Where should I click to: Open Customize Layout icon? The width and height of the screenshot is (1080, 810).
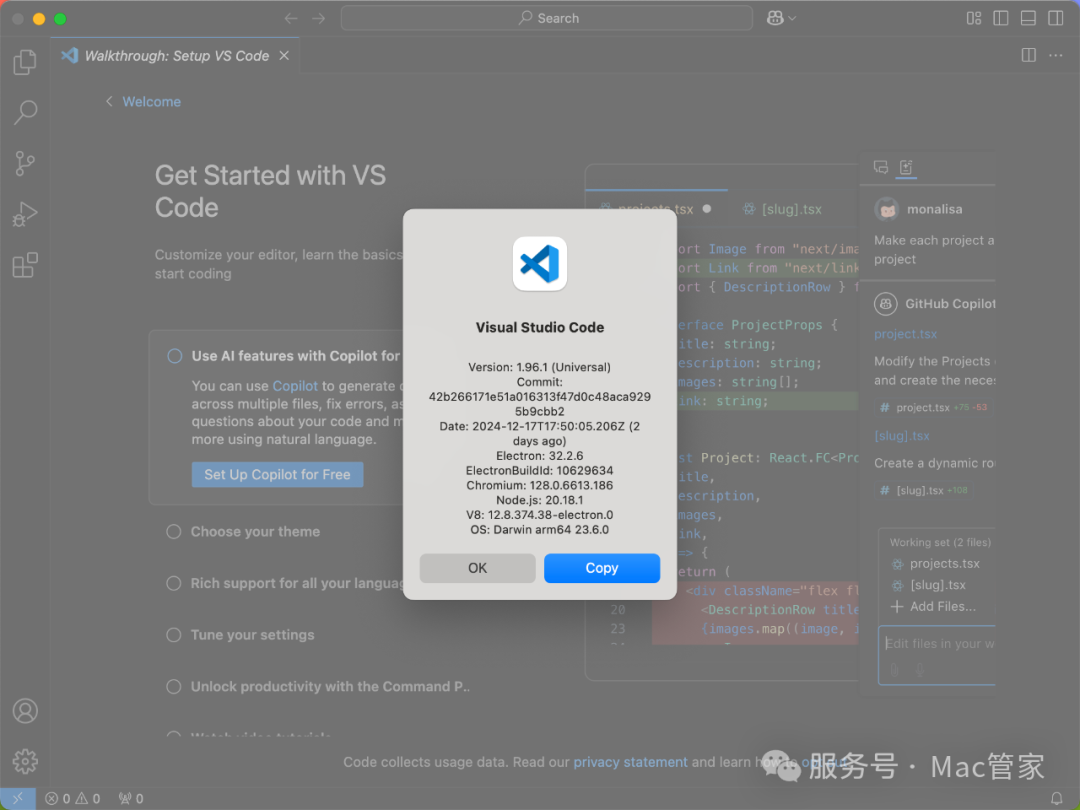(973, 19)
